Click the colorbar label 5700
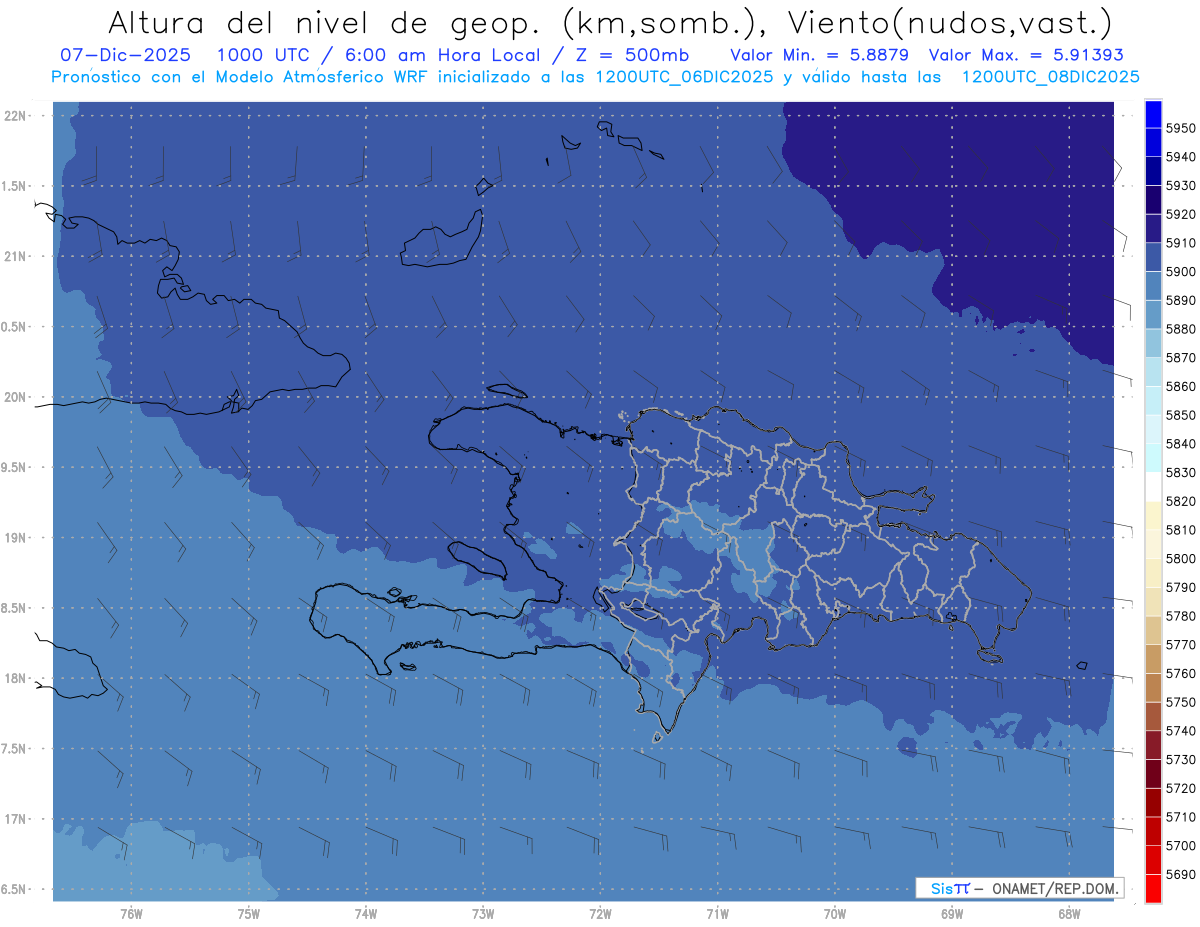 click(1181, 845)
